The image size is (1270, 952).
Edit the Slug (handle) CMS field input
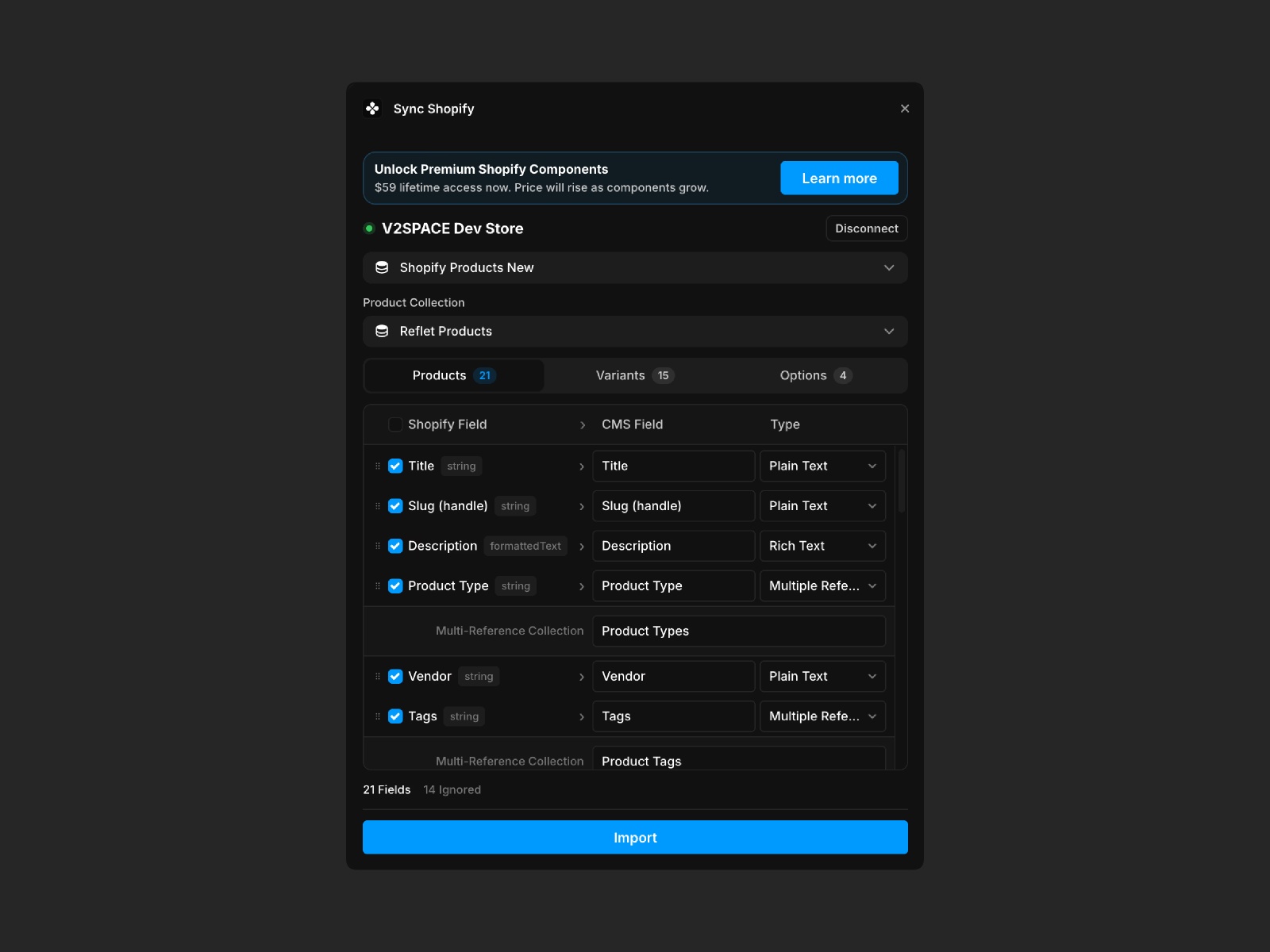673,506
